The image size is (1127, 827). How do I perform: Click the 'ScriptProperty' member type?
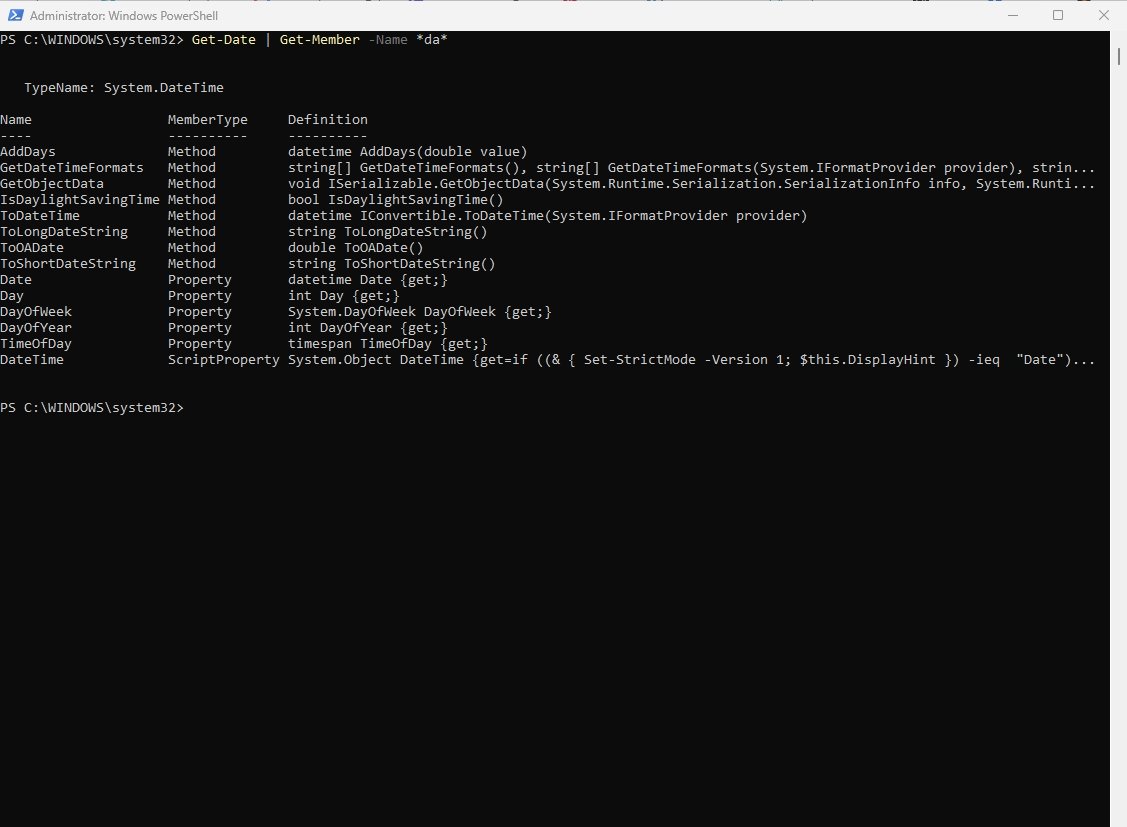tap(224, 359)
